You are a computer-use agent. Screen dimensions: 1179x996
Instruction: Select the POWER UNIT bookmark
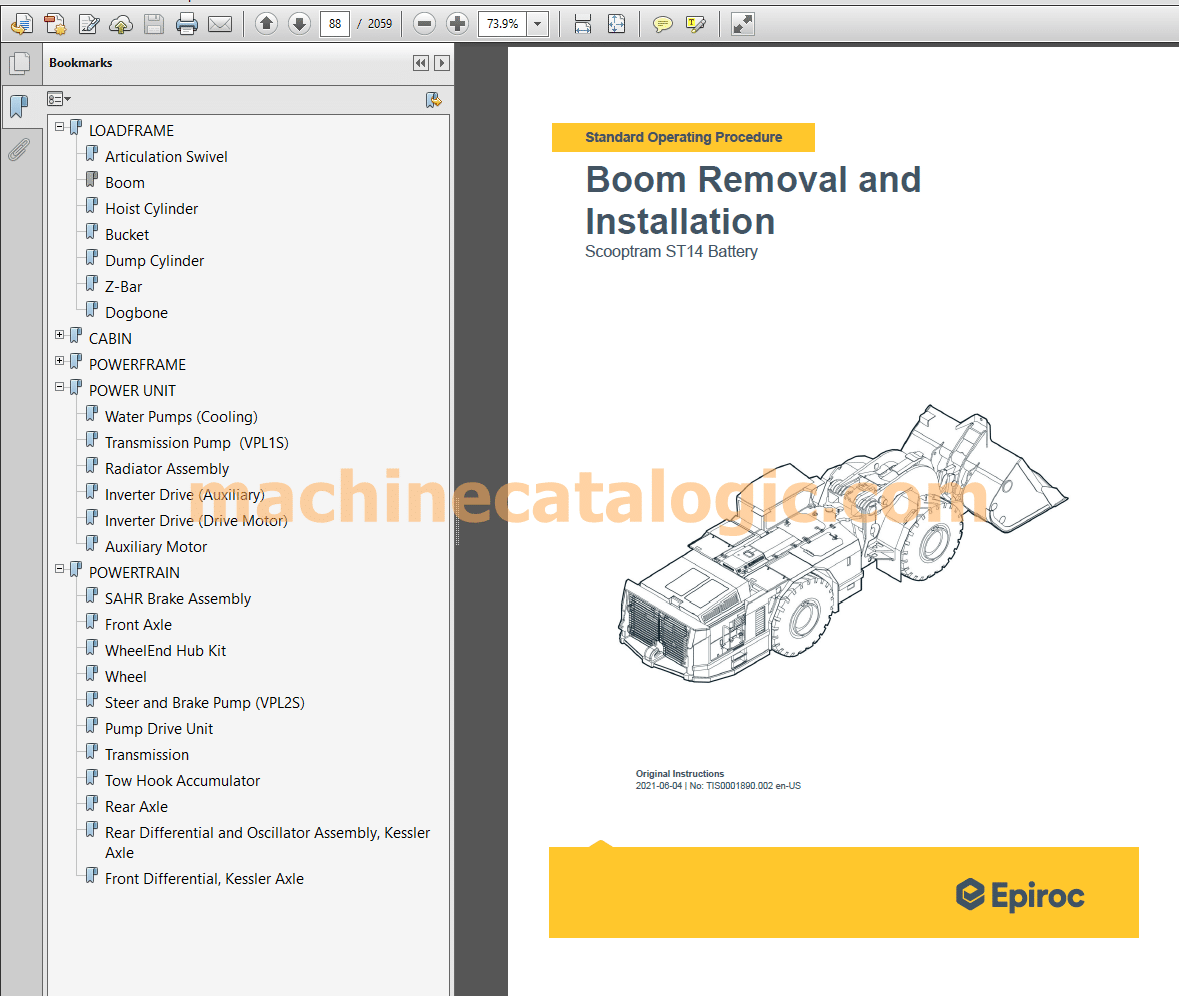click(132, 391)
